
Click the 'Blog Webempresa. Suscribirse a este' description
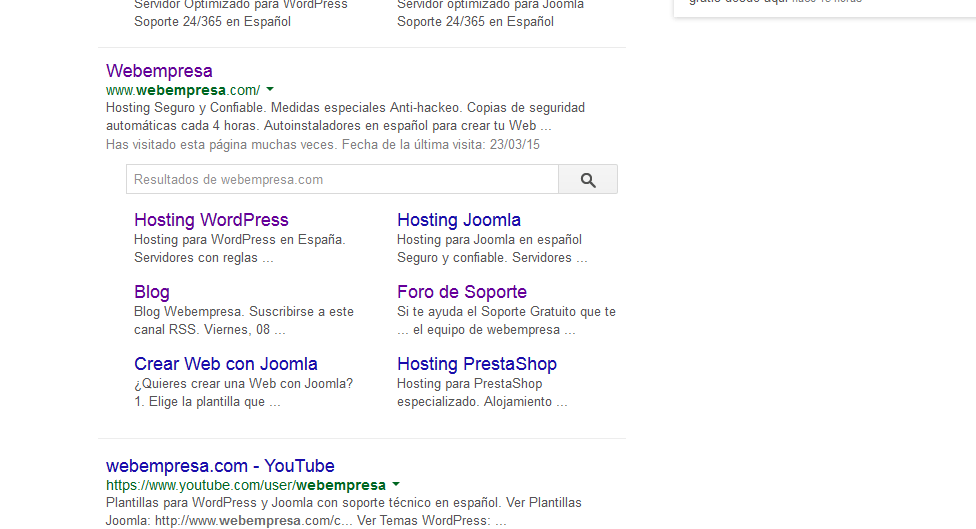[243, 321]
